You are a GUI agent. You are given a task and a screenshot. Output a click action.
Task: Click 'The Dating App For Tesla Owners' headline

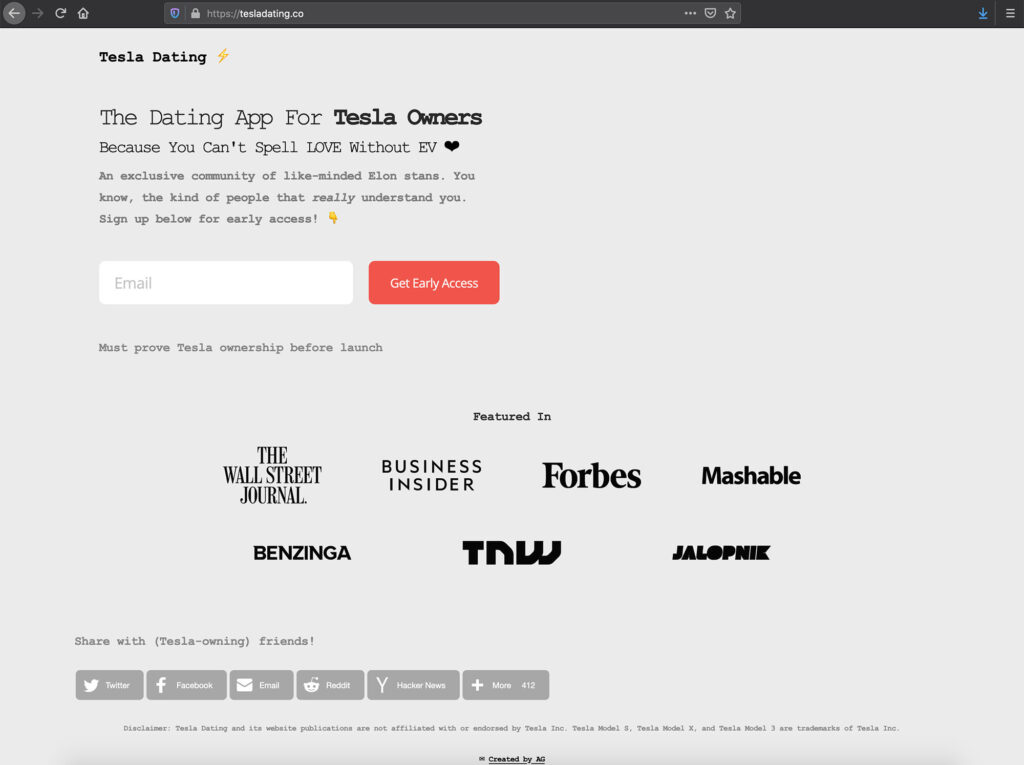291,118
